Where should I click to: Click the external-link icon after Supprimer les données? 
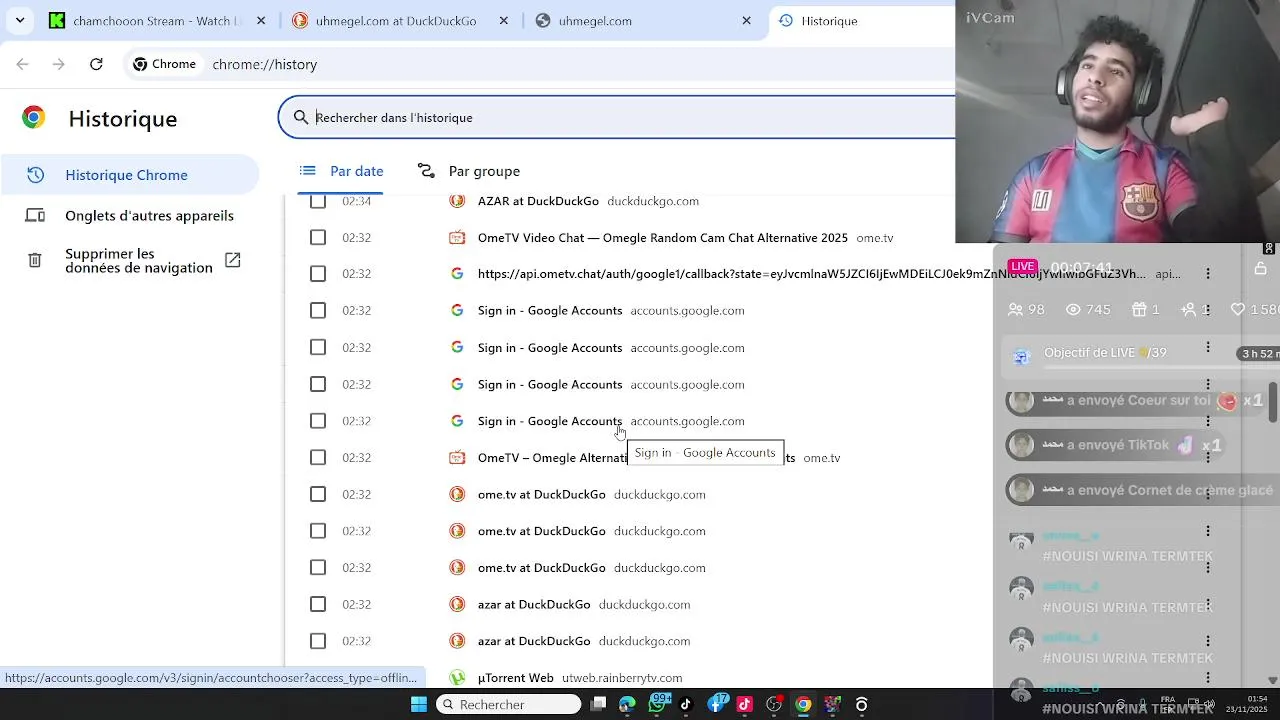[232, 260]
